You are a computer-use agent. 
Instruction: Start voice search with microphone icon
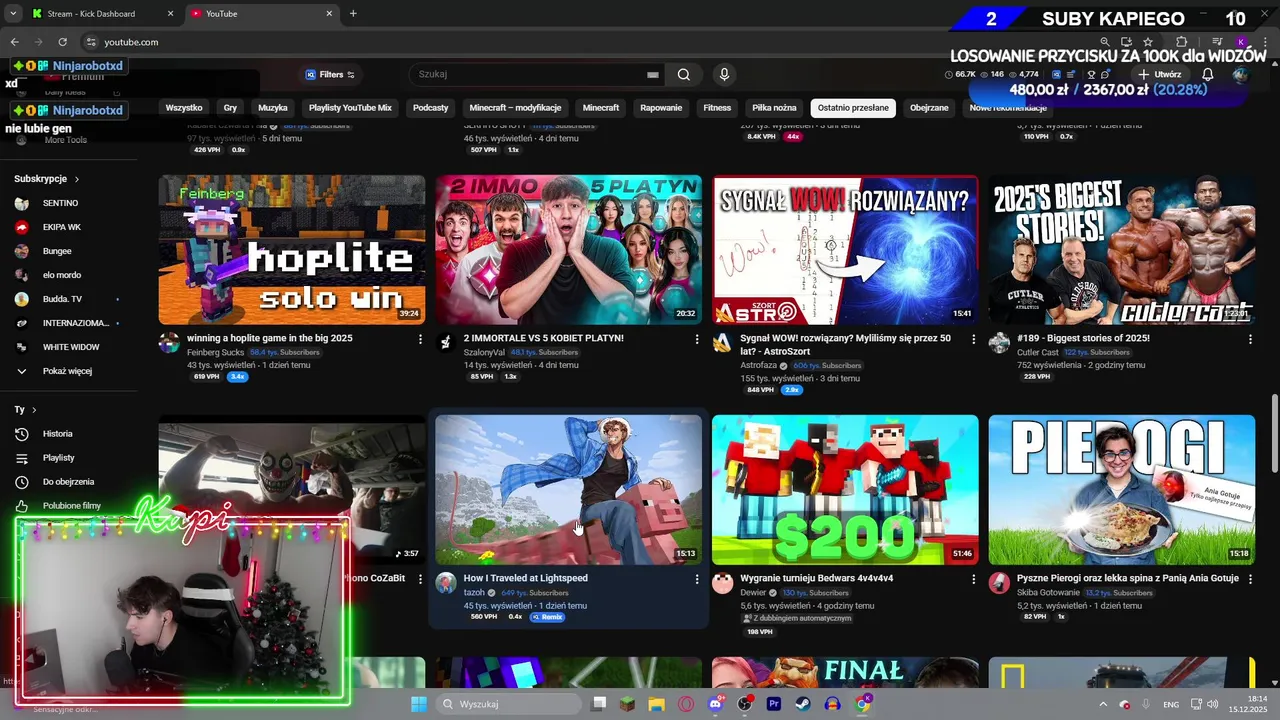pyautogui.click(x=724, y=74)
